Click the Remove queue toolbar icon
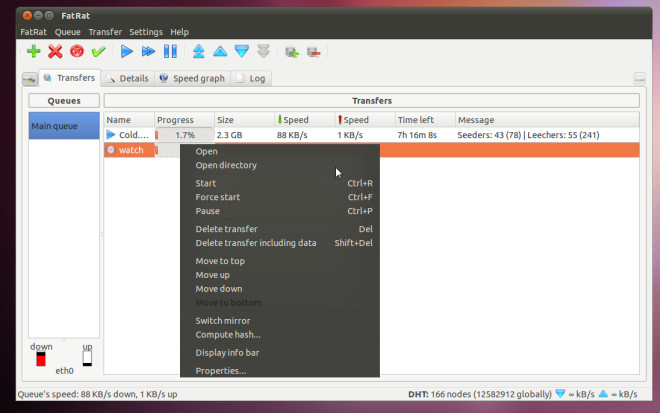 pyautogui.click(x=314, y=52)
